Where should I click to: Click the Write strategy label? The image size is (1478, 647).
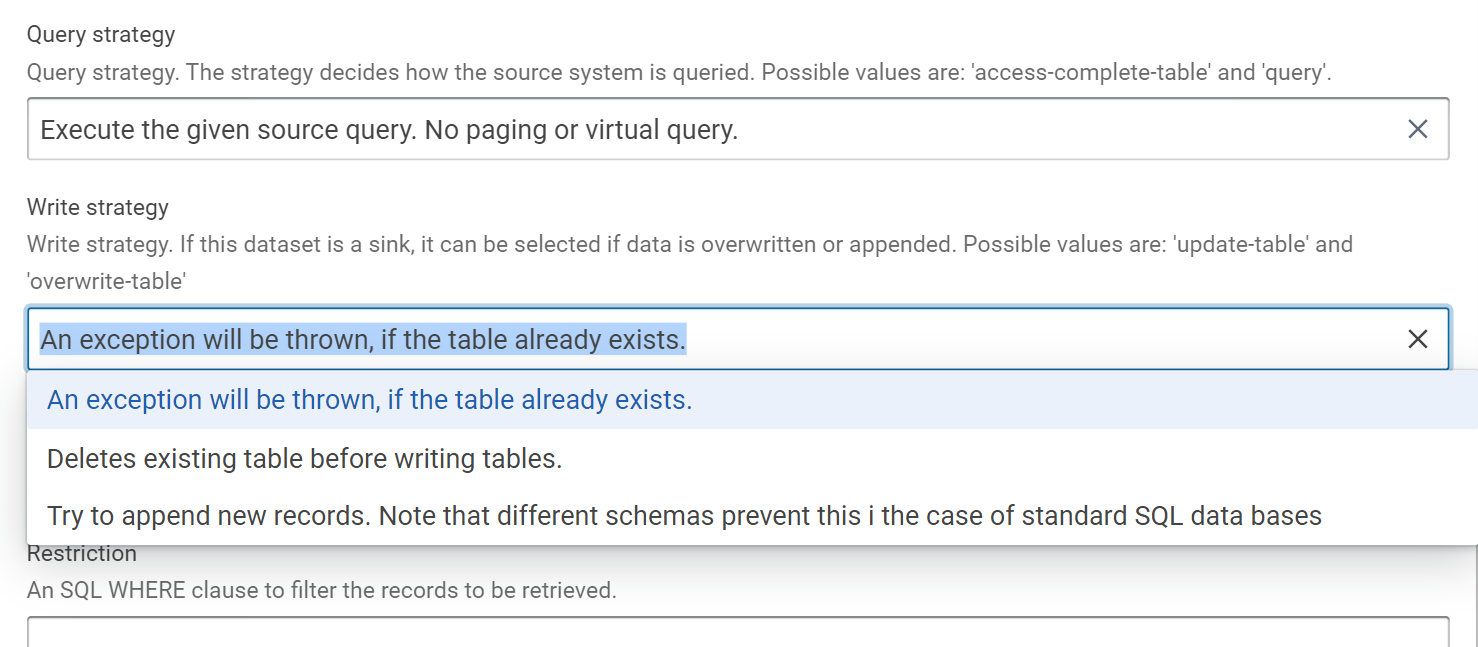point(98,208)
